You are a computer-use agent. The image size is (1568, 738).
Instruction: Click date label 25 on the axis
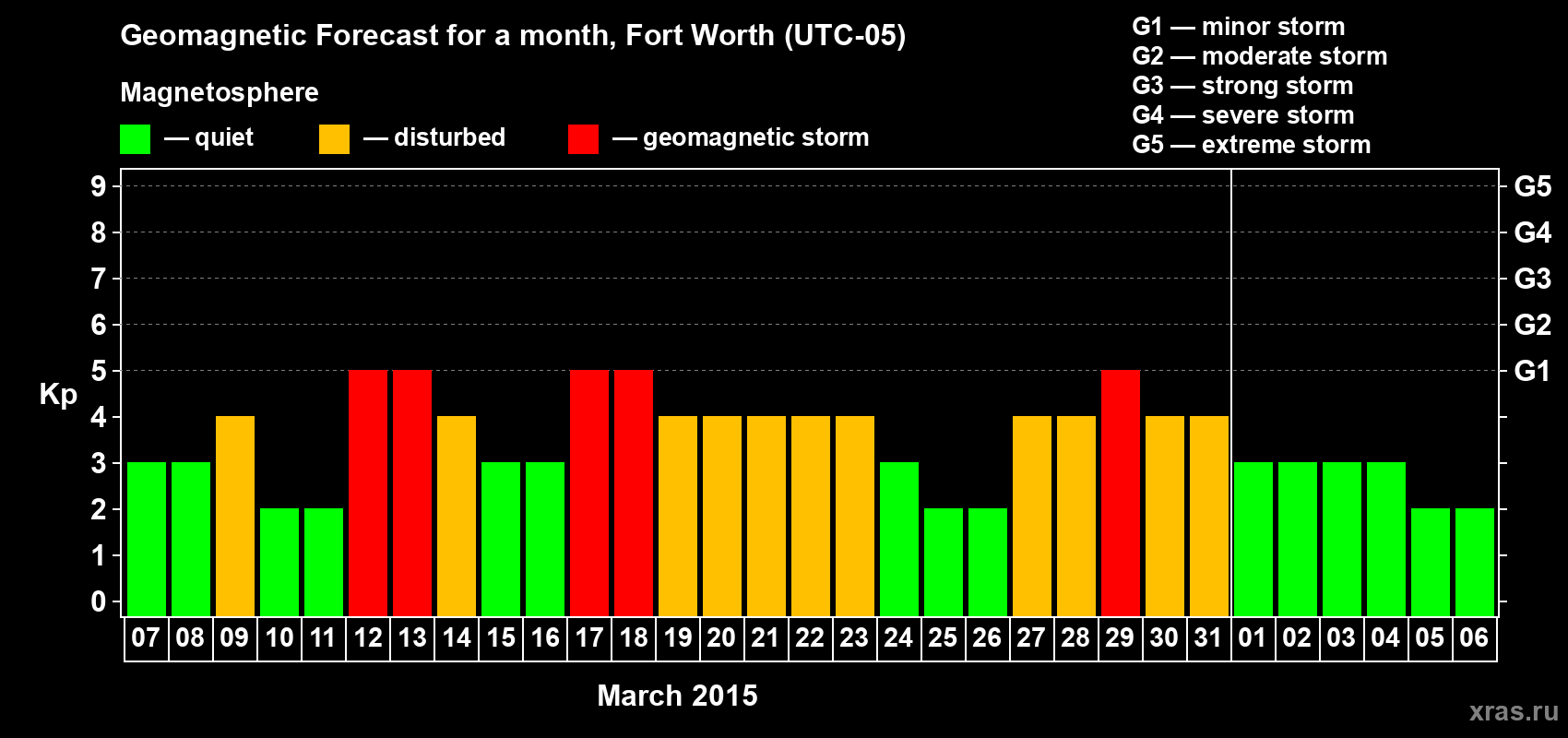pos(943,637)
